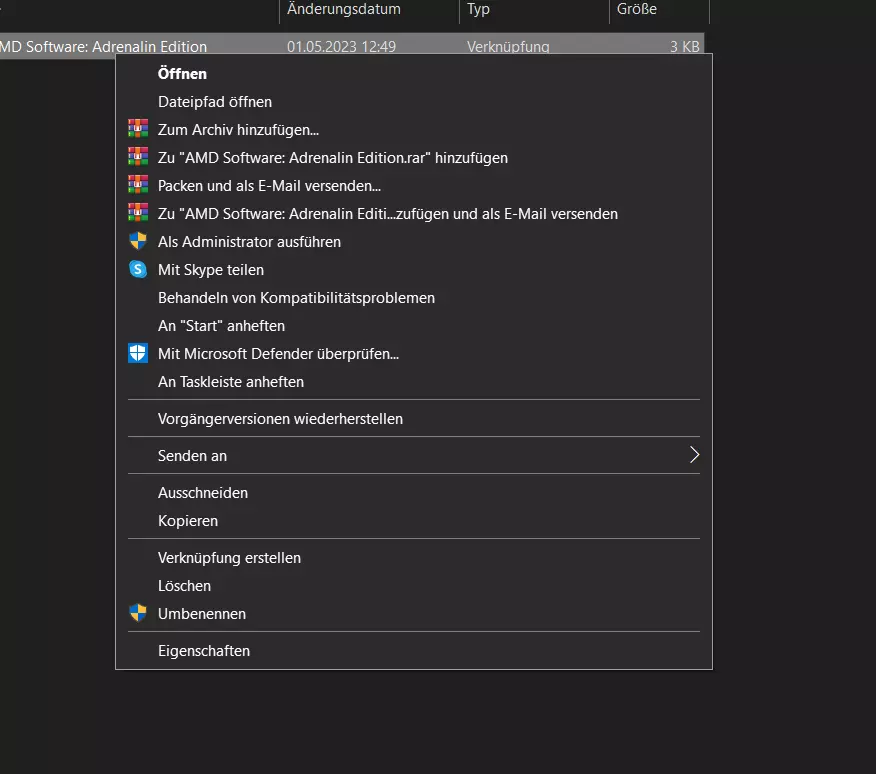876x774 pixels.
Task: Choose 'An "Start" anheften'
Action: pos(414,325)
